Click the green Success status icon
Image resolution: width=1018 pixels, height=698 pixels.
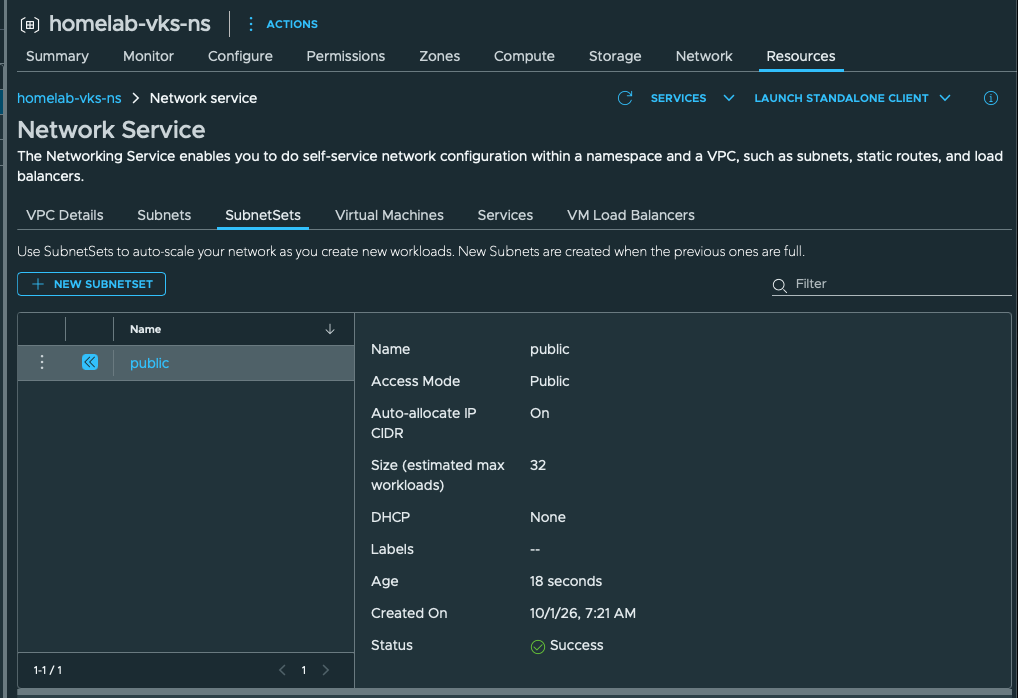click(538, 647)
